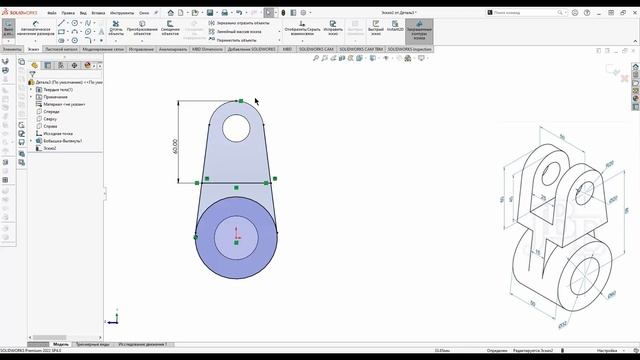Image resolution: width=640 pixels, height=360 pixels.
Task: Select the Spline sketch tool
Action: click(88, 23)
